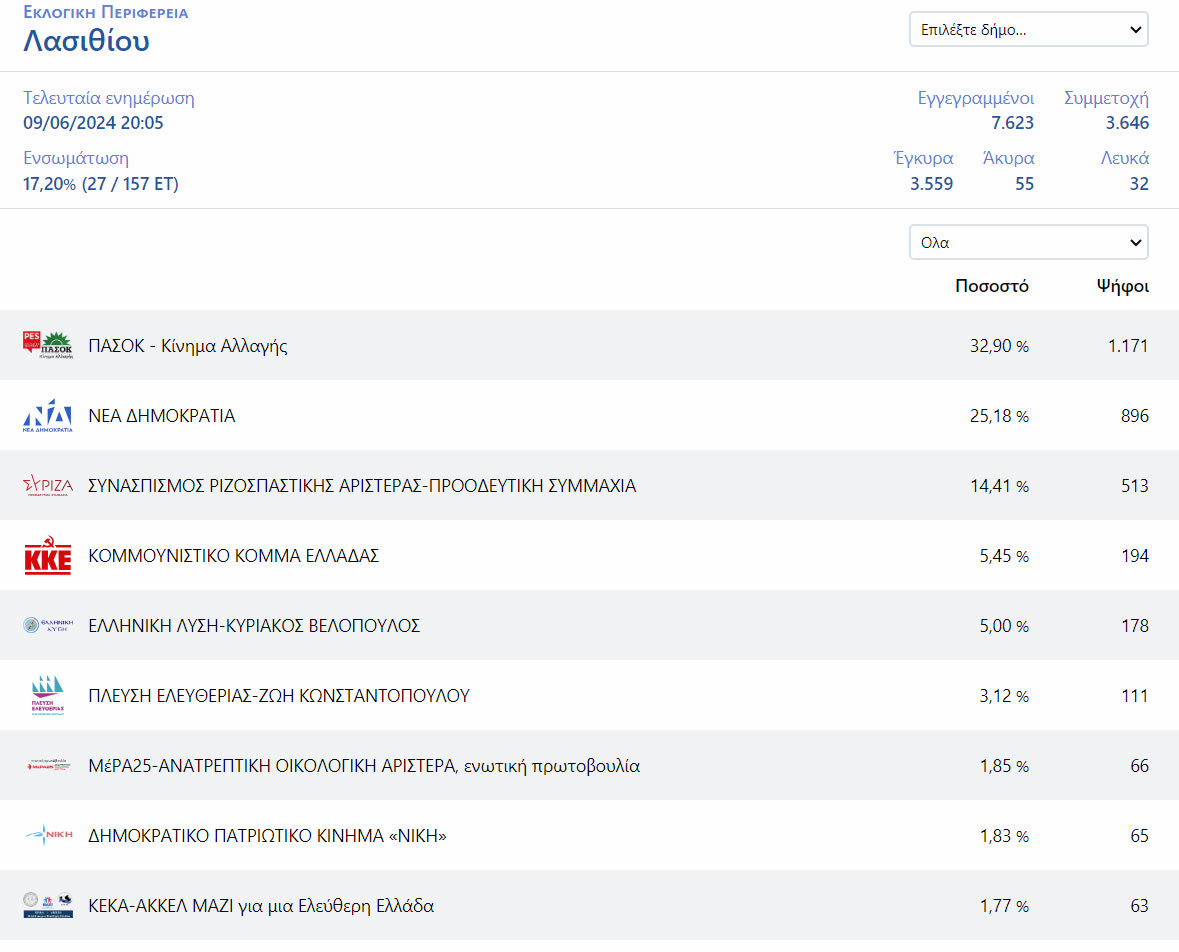The image size is (1179, 952).
Task: Click the Συμμετοχή value 3.646
Action: pyautogui.click(x=1126, y=124)
